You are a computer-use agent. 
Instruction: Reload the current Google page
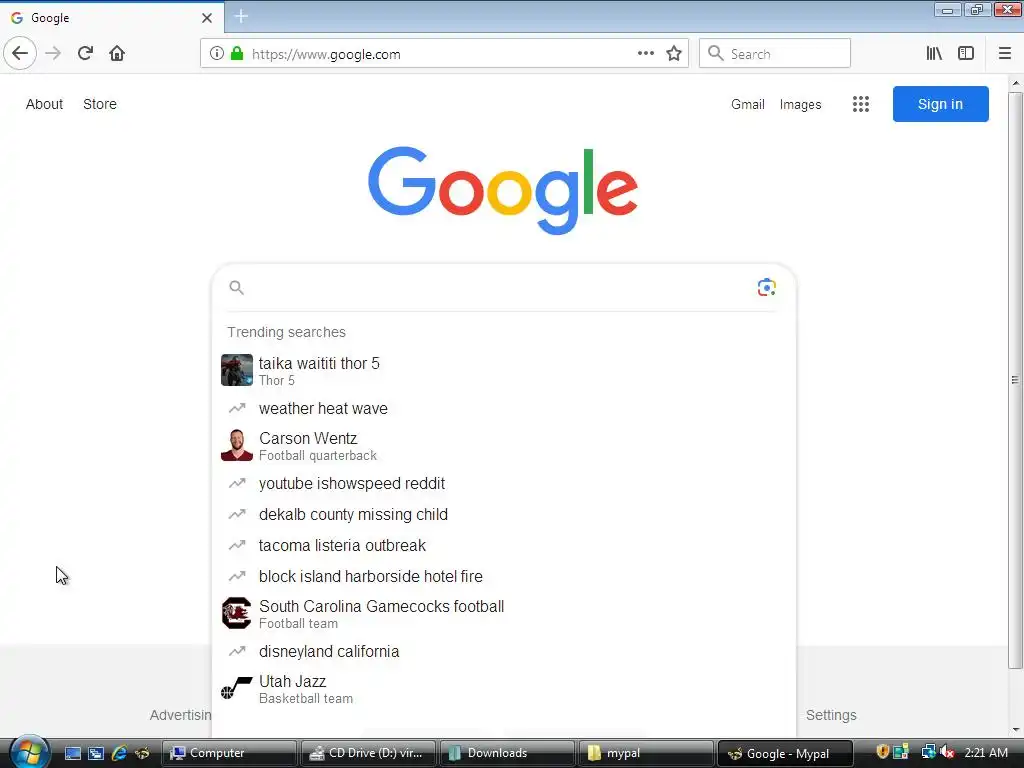click(x=85, y=53)
